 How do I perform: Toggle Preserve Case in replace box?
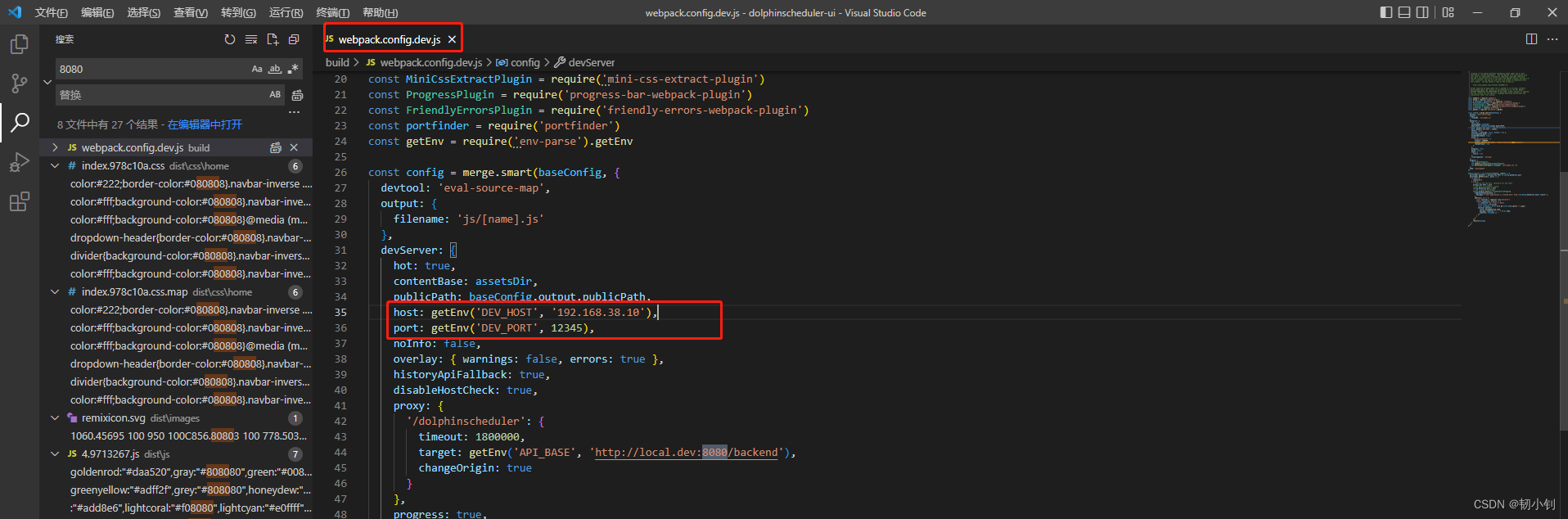click(275, 95)
